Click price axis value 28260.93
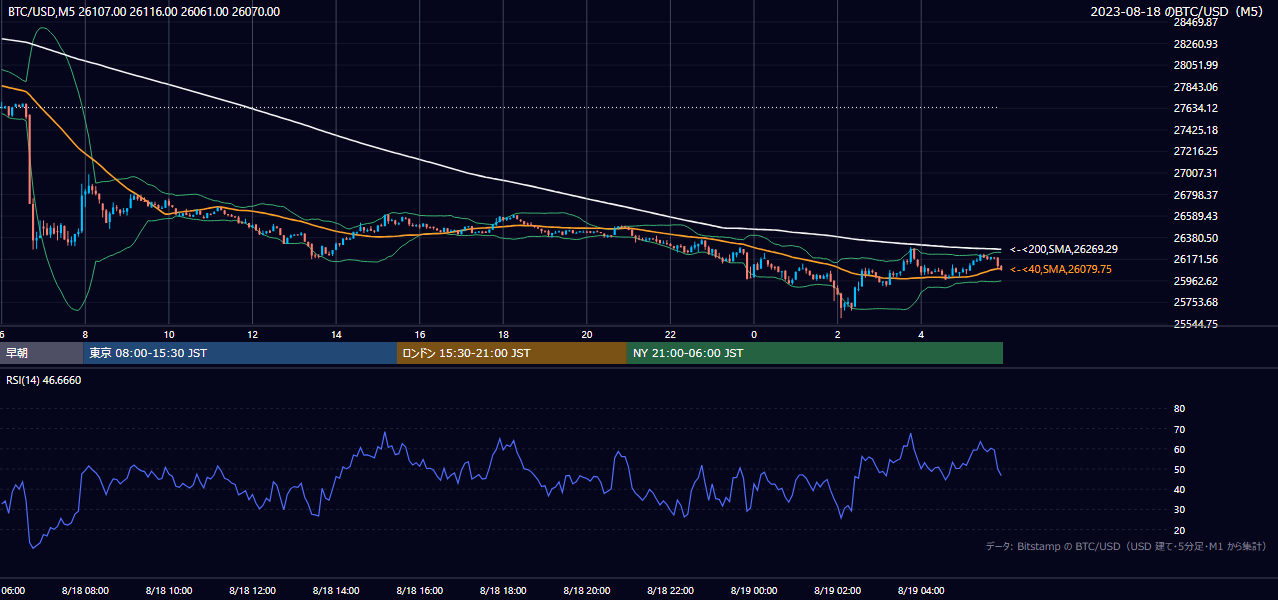 coord(1195,44)
